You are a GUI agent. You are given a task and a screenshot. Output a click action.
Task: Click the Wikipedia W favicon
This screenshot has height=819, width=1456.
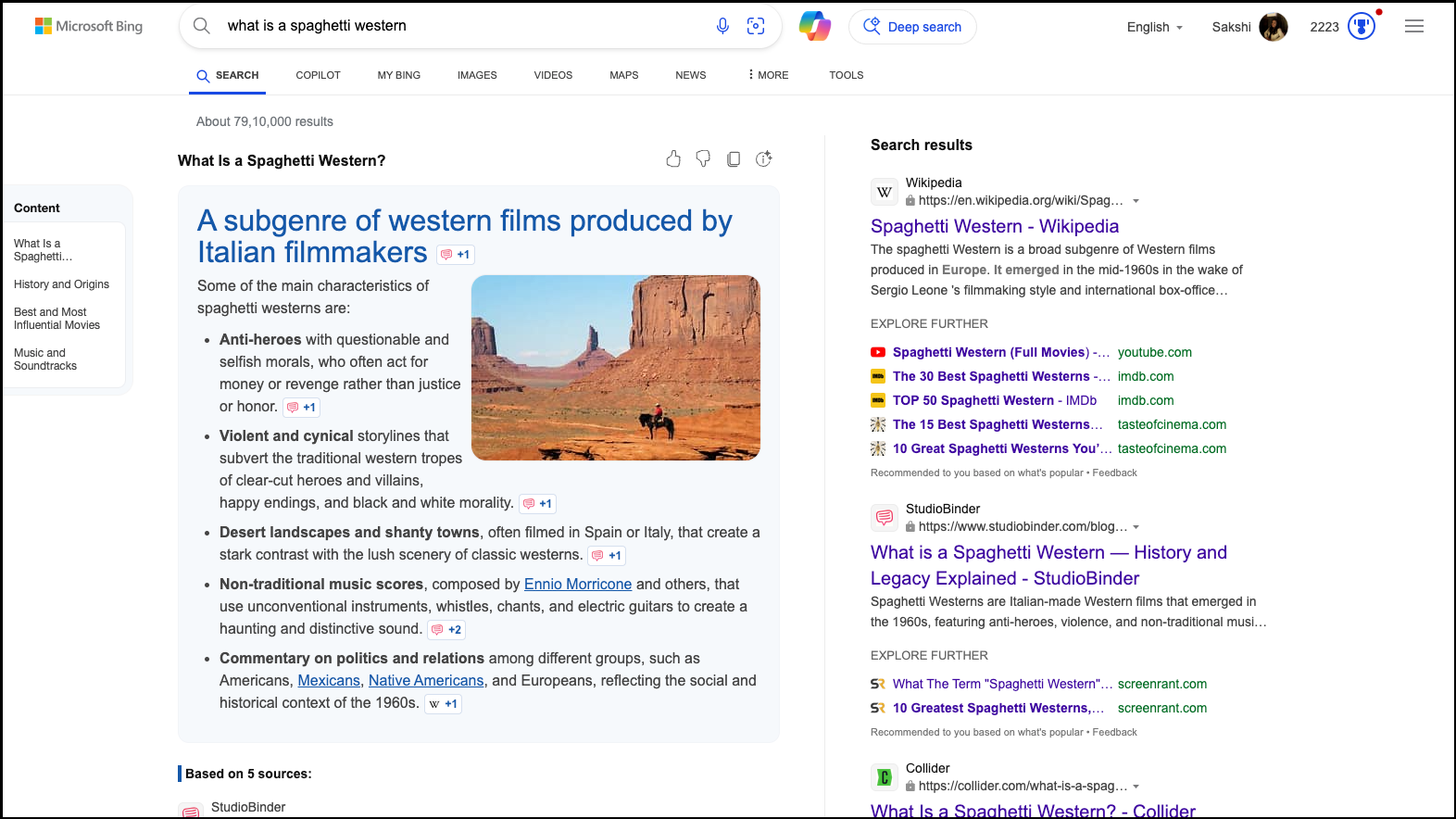(x=885, y=192)
